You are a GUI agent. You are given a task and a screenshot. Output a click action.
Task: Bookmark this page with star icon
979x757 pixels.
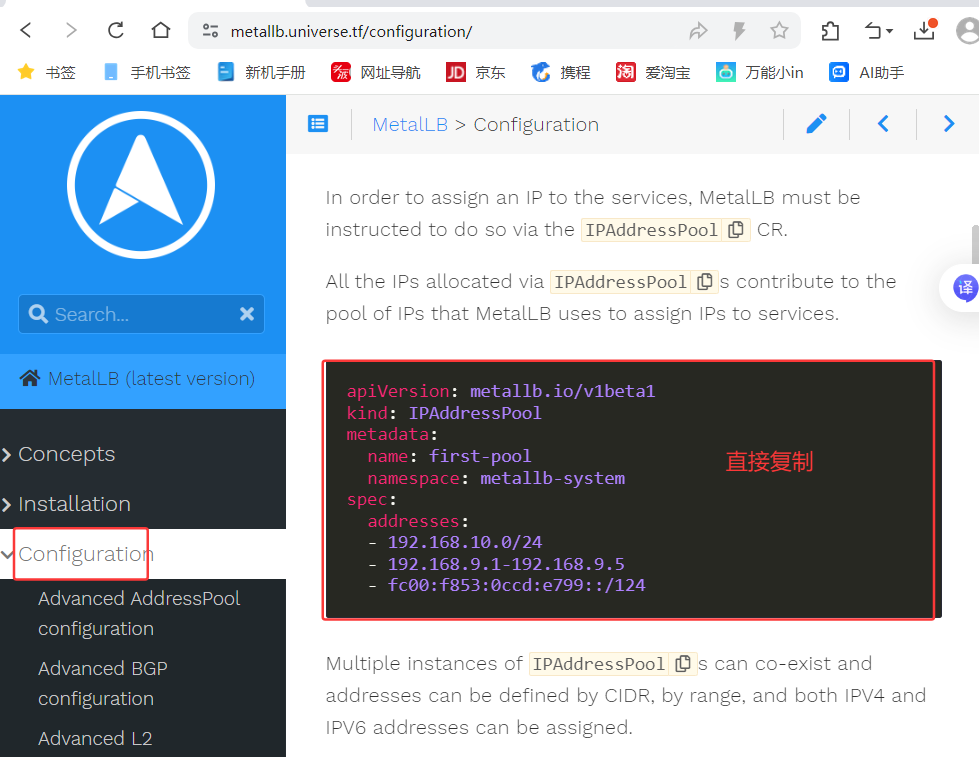[x=779, y=31]
